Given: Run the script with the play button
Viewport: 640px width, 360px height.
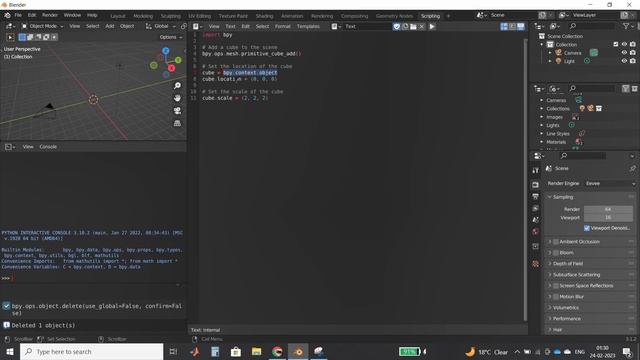Looking at the screenshot, I should tap(432, 27).
